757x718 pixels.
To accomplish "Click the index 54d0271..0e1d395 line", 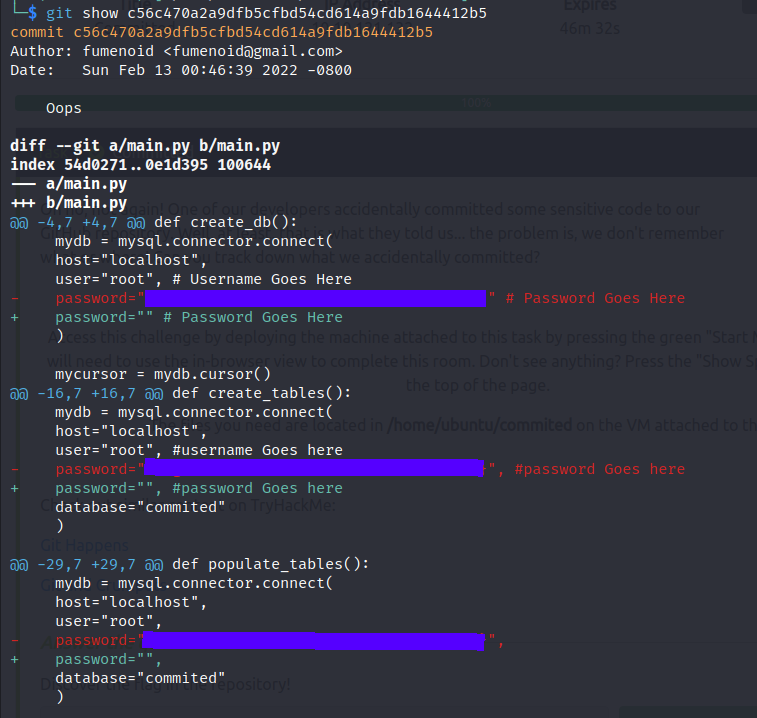I will coord(140,165).
